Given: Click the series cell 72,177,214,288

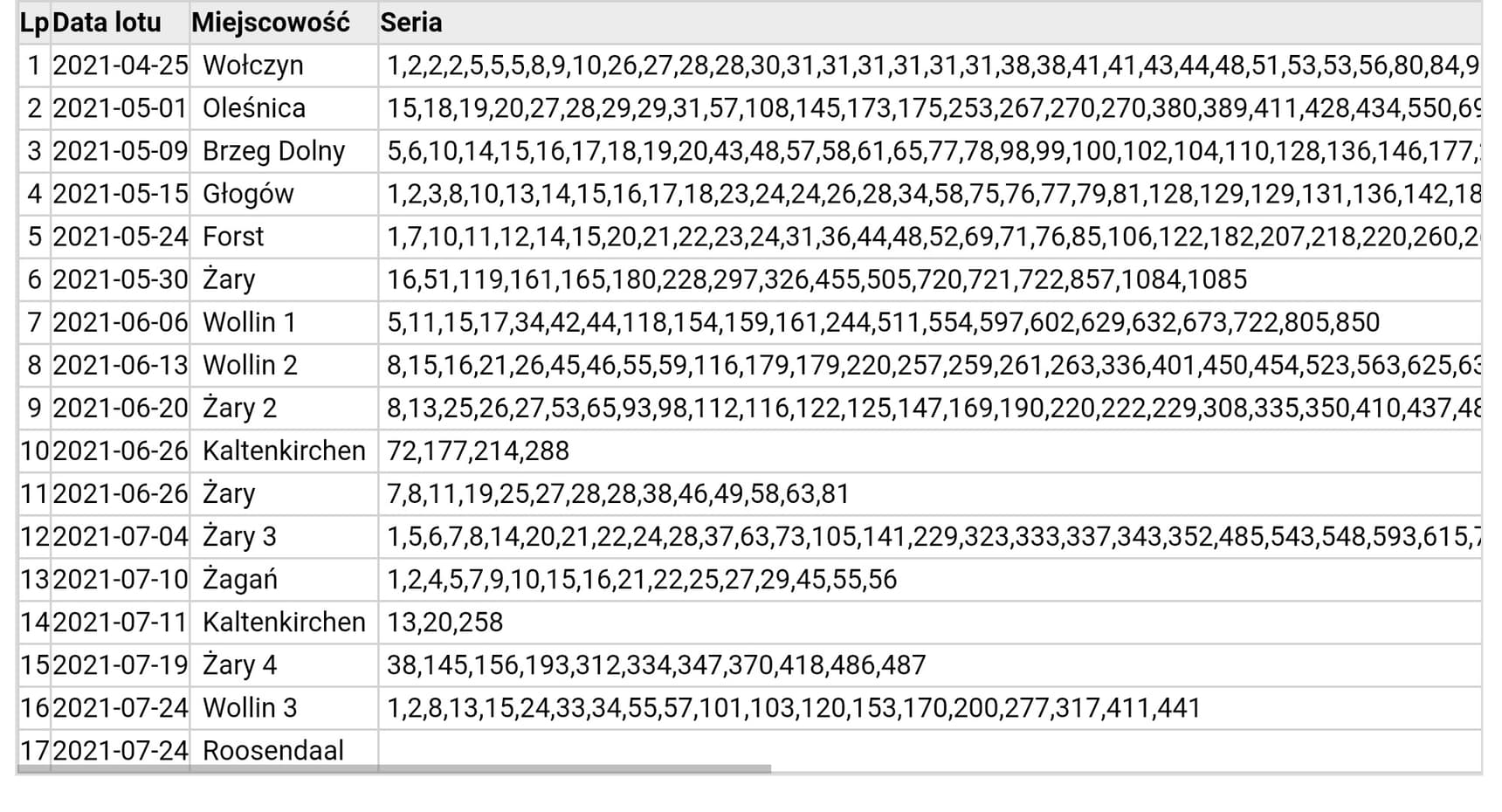Looking at the screenshot, I should [x=478, y=451].
